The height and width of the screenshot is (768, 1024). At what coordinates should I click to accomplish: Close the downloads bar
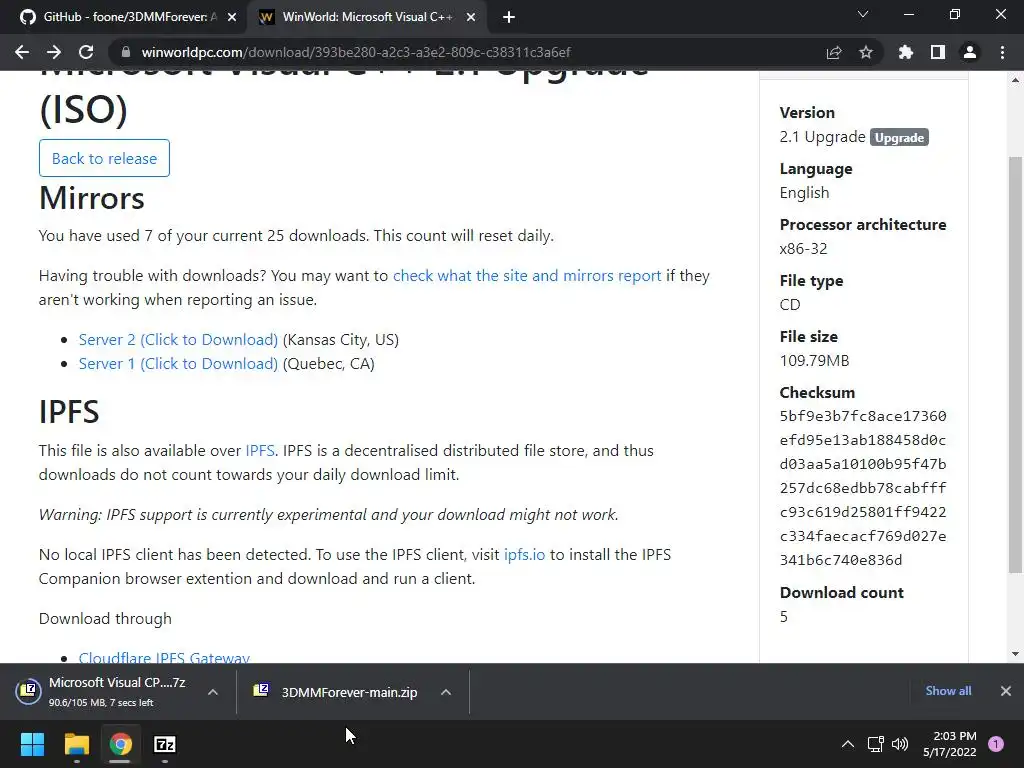(x=1006, y=691)
